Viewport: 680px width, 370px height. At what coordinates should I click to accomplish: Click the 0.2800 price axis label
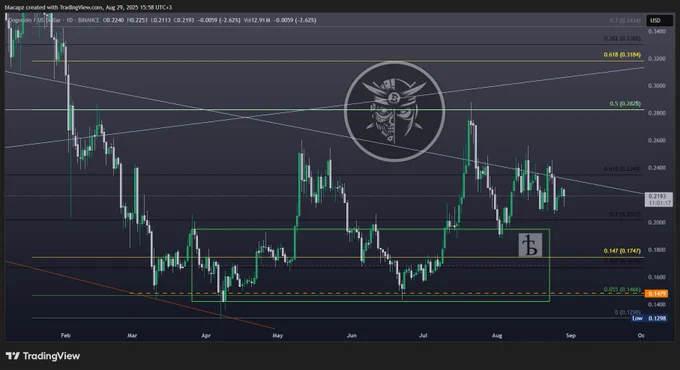657,113
